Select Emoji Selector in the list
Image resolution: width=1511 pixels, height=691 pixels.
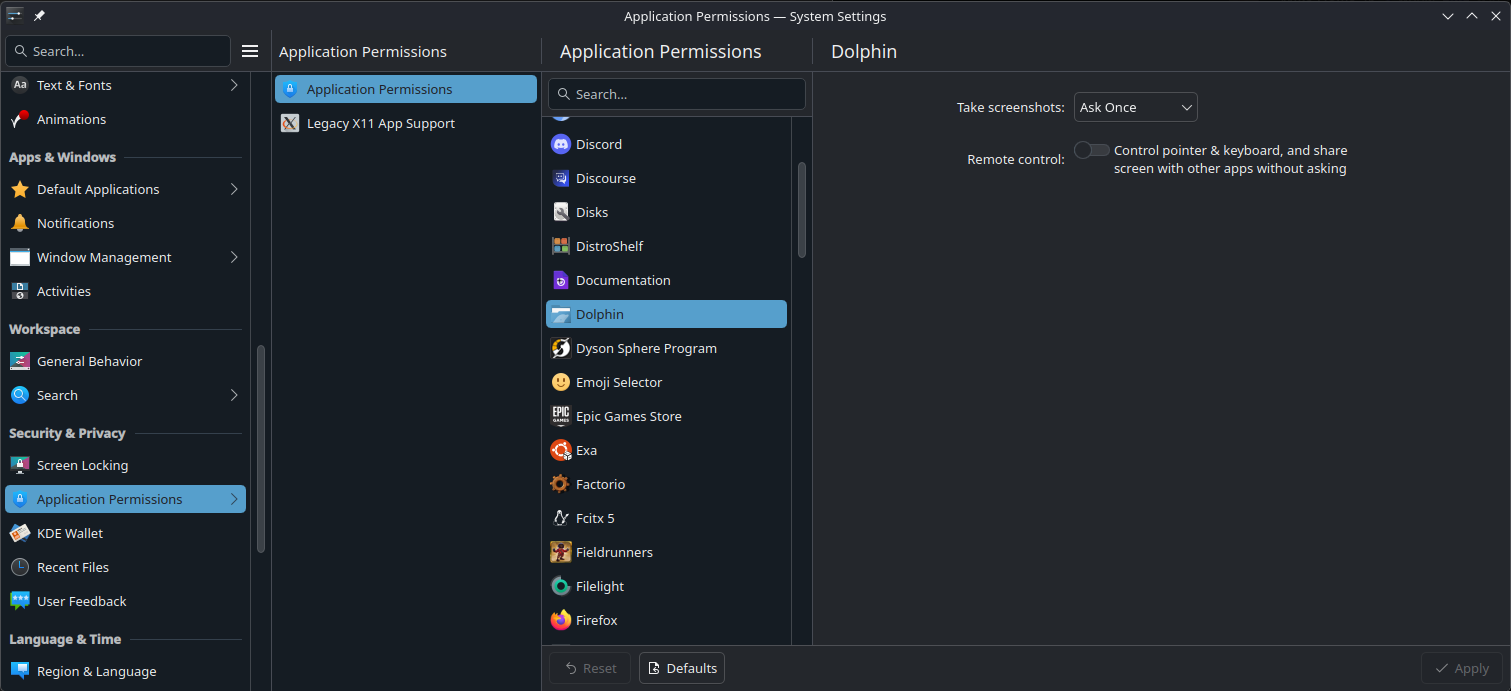click(666, 382)
